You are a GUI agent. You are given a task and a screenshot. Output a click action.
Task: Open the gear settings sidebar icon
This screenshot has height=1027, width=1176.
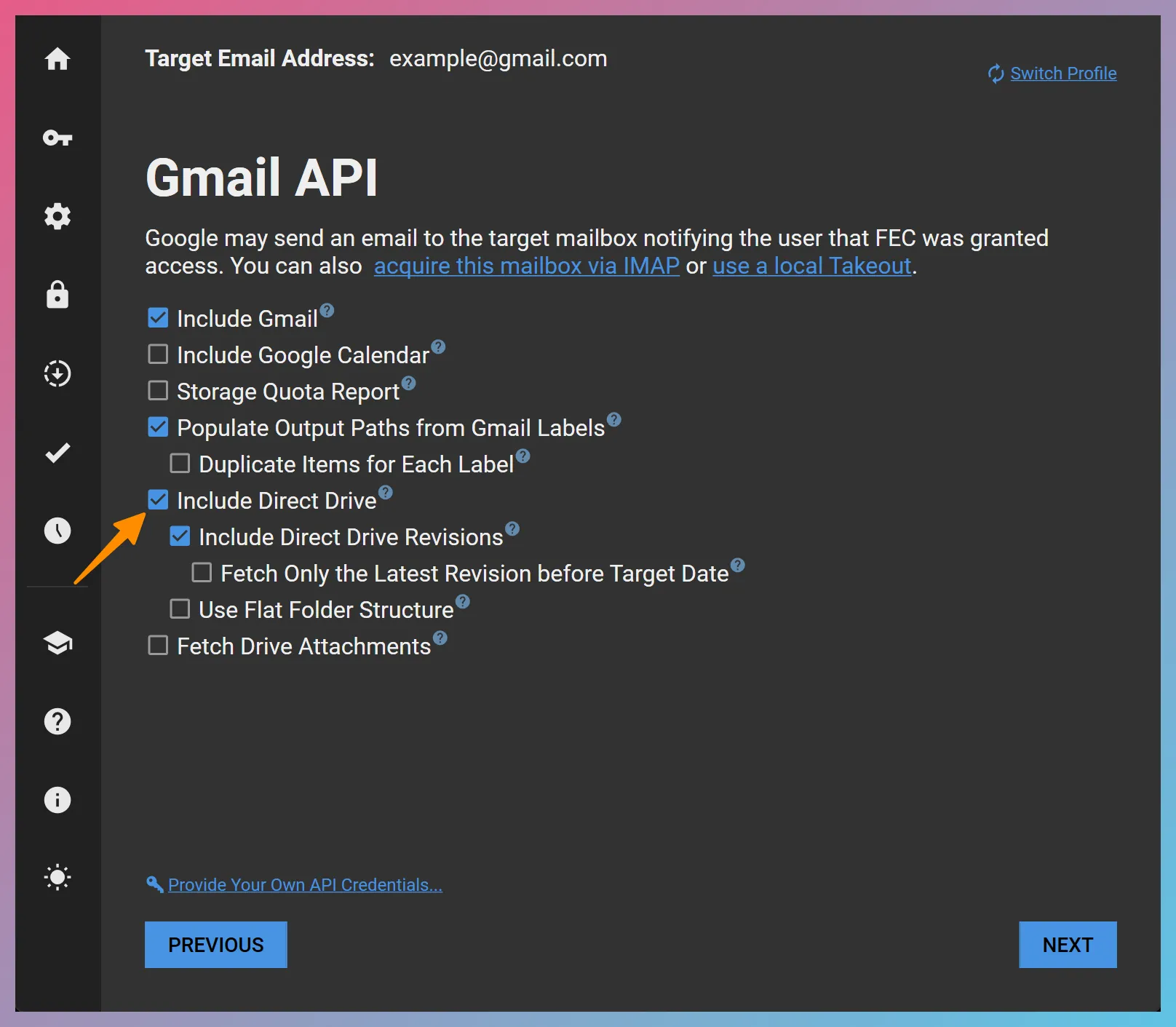pos(57,216)
